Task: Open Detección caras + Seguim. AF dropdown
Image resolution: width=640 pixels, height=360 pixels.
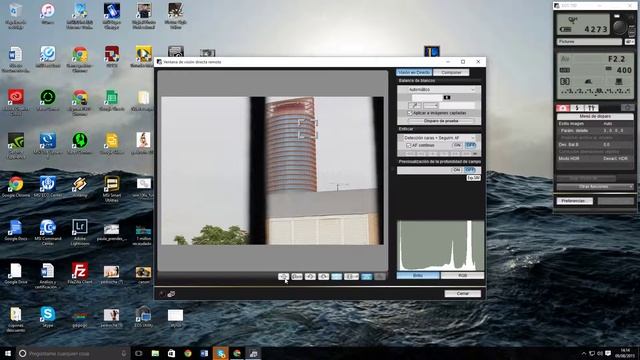Action: [439, 138]
